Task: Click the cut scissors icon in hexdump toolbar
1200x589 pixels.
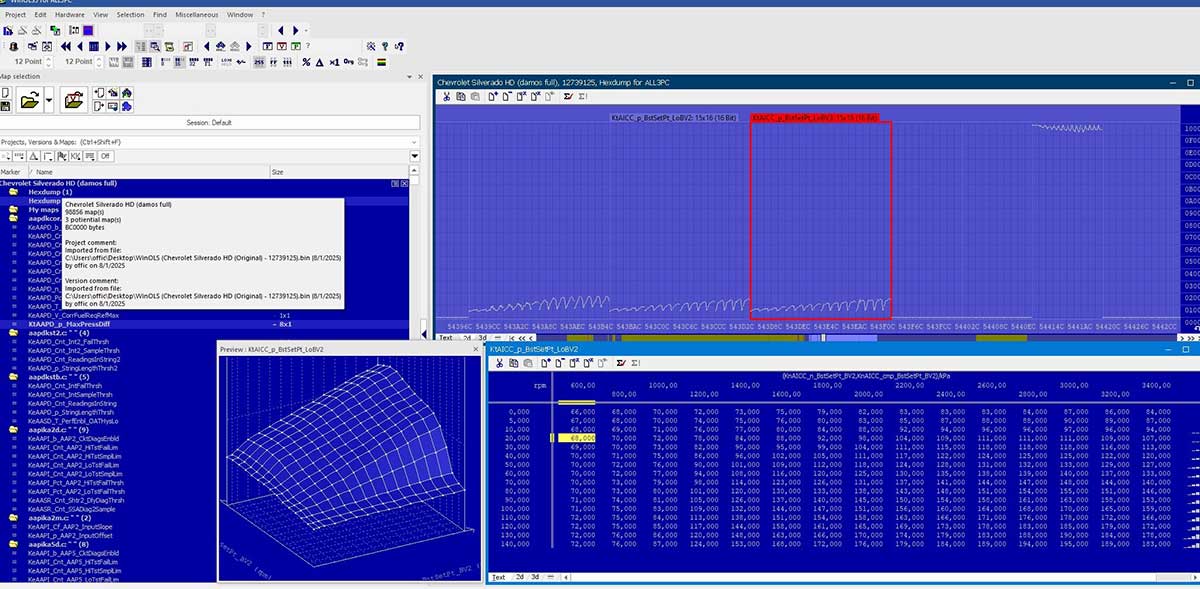Action: 447,97
